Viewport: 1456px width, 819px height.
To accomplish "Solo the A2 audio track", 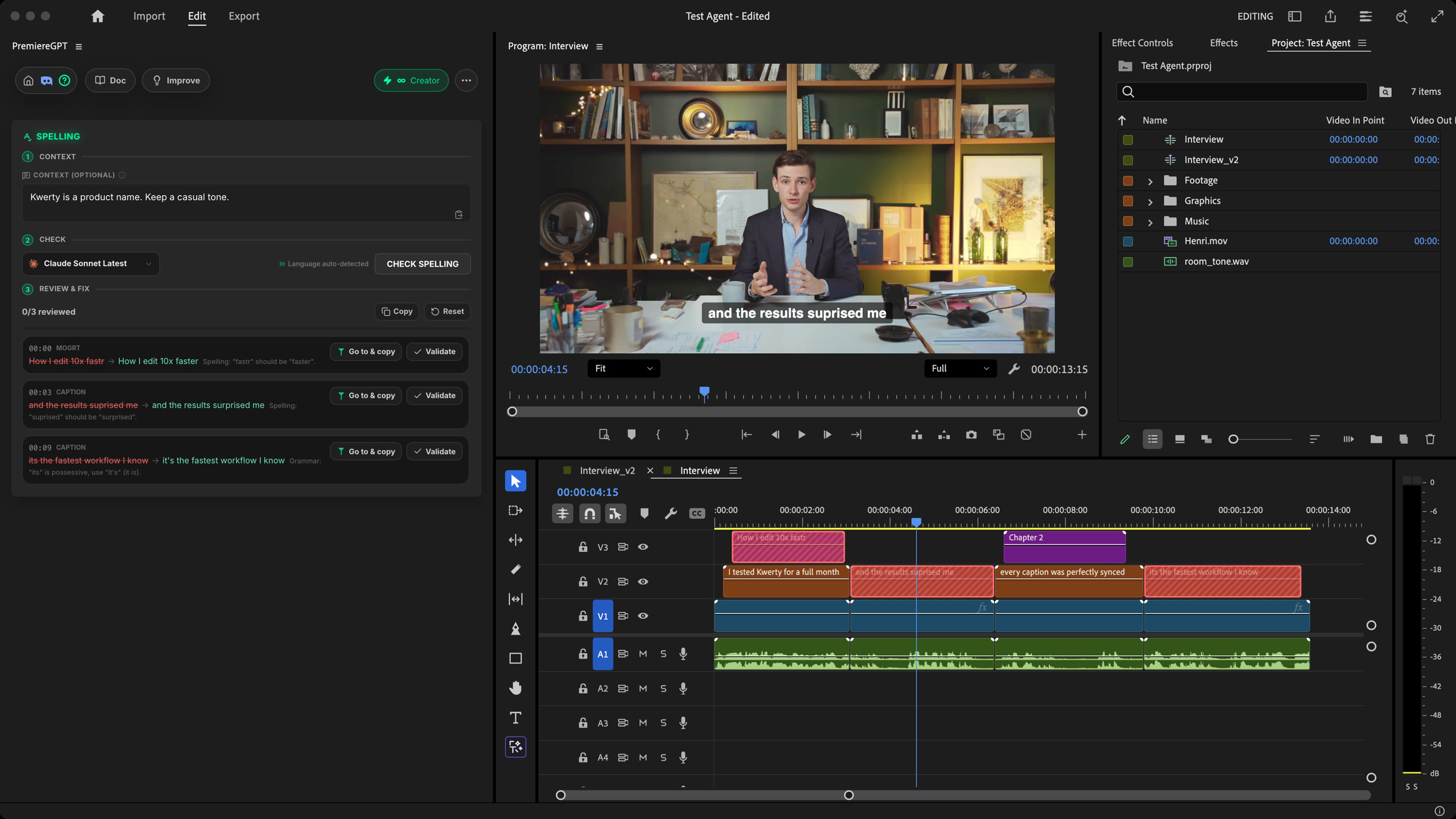I will 663,688.
